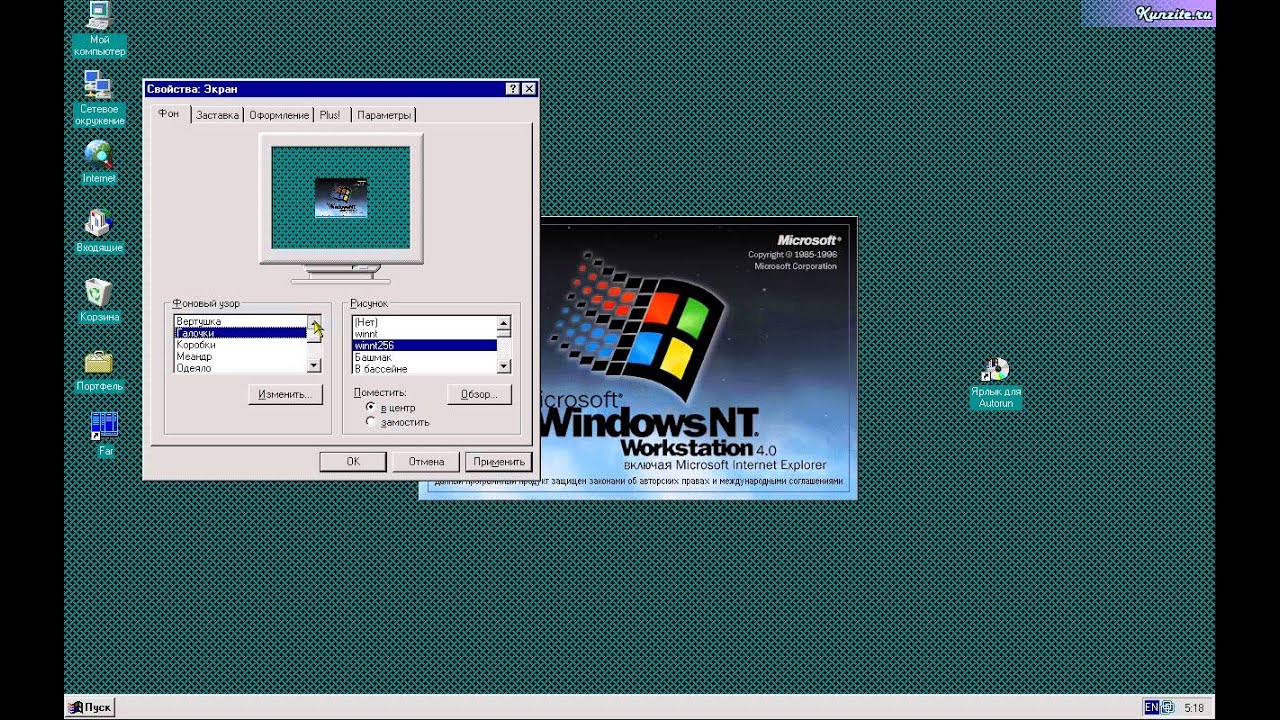
Task: Select the Корзина recycle bin icon
Action: point(99,300)
